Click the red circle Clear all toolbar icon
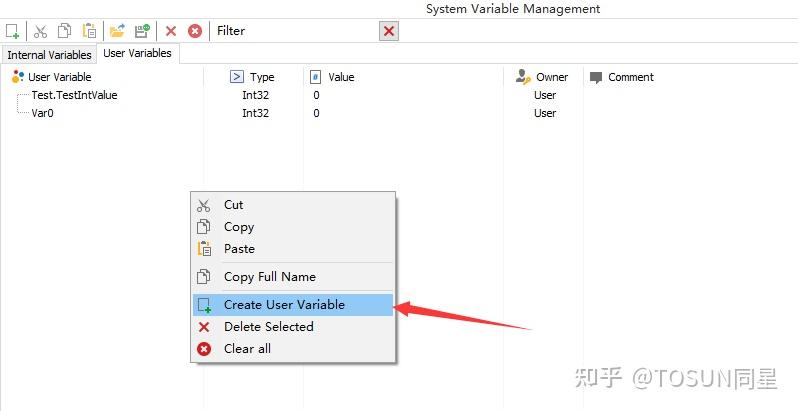Image resolution: width=798 pixels, height=411 pixels. coord(195,31)
